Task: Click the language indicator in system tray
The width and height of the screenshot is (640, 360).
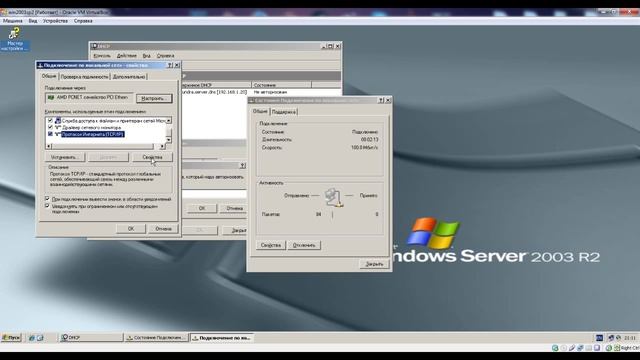Action: pos(599,338)
